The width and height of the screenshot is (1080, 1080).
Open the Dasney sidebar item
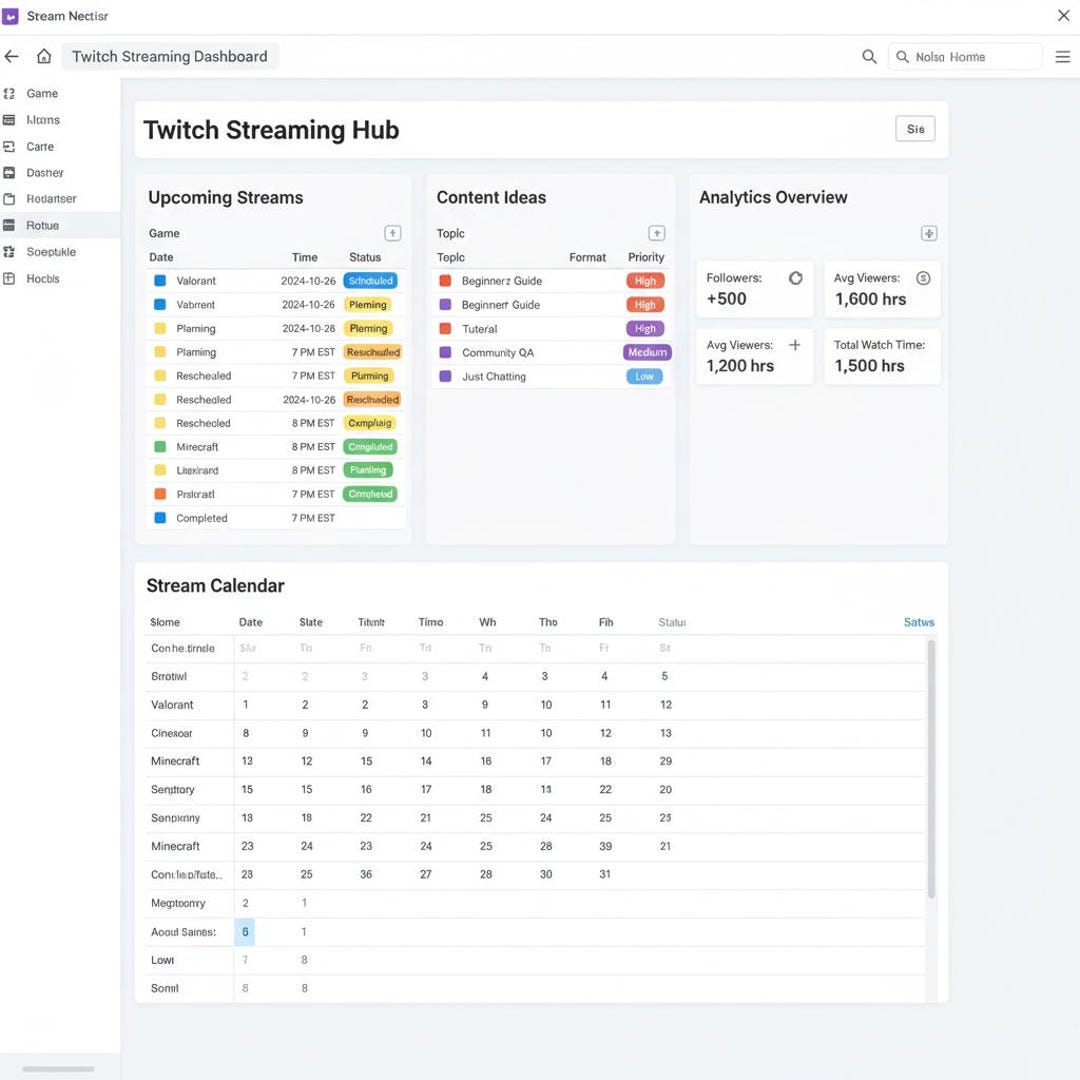[60, 173]
